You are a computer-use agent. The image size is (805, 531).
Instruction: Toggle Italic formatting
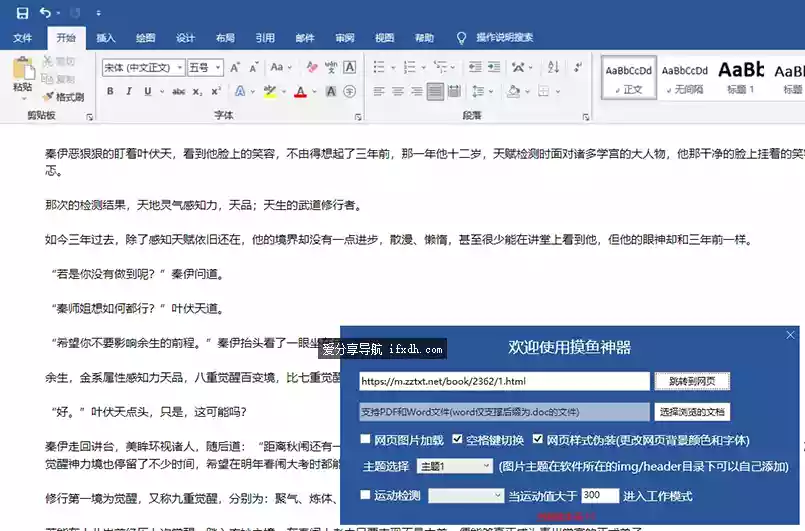129,91
